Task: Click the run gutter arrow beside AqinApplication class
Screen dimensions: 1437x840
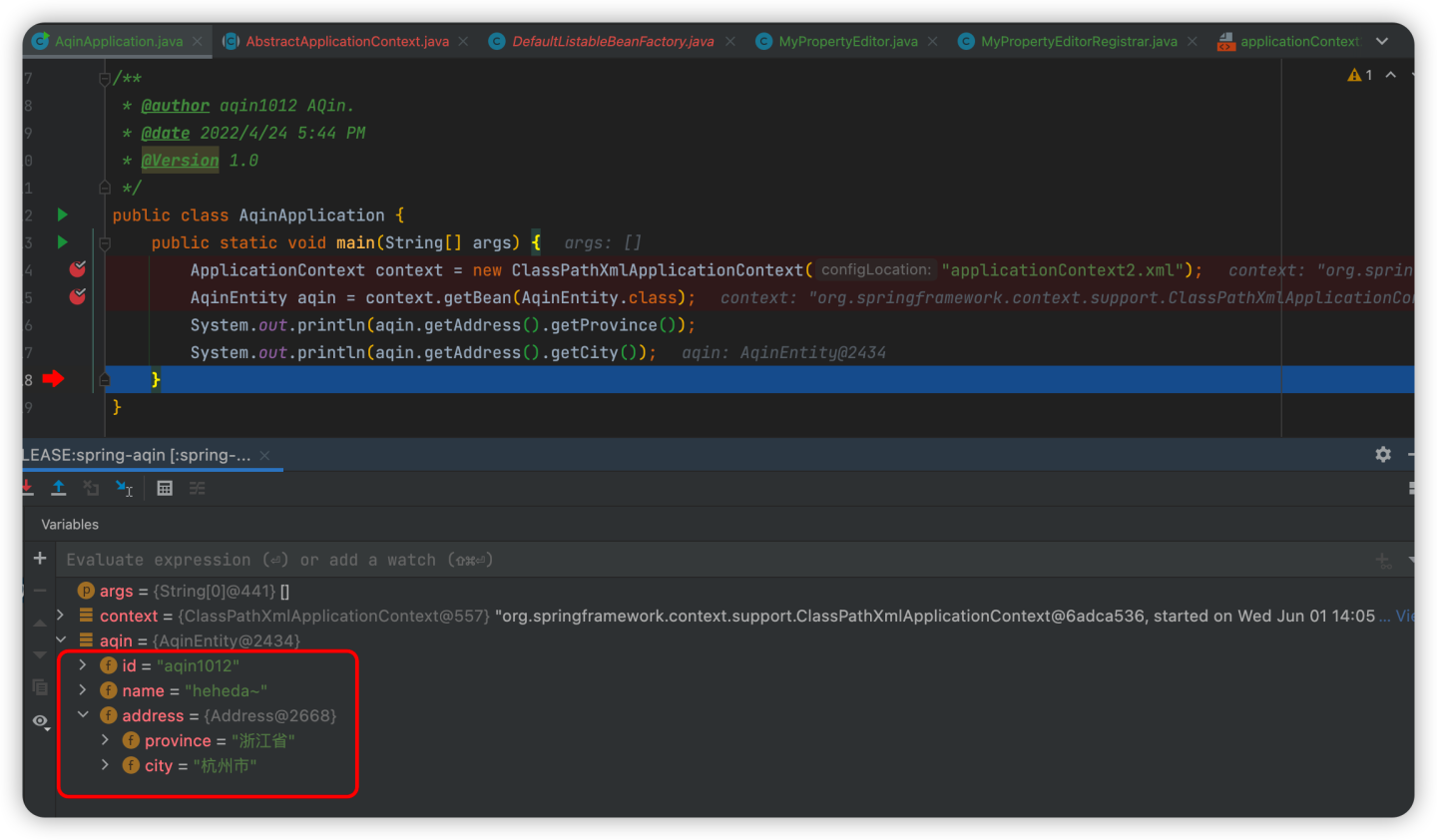Action: pyautogui.click(x=62, y=214)
